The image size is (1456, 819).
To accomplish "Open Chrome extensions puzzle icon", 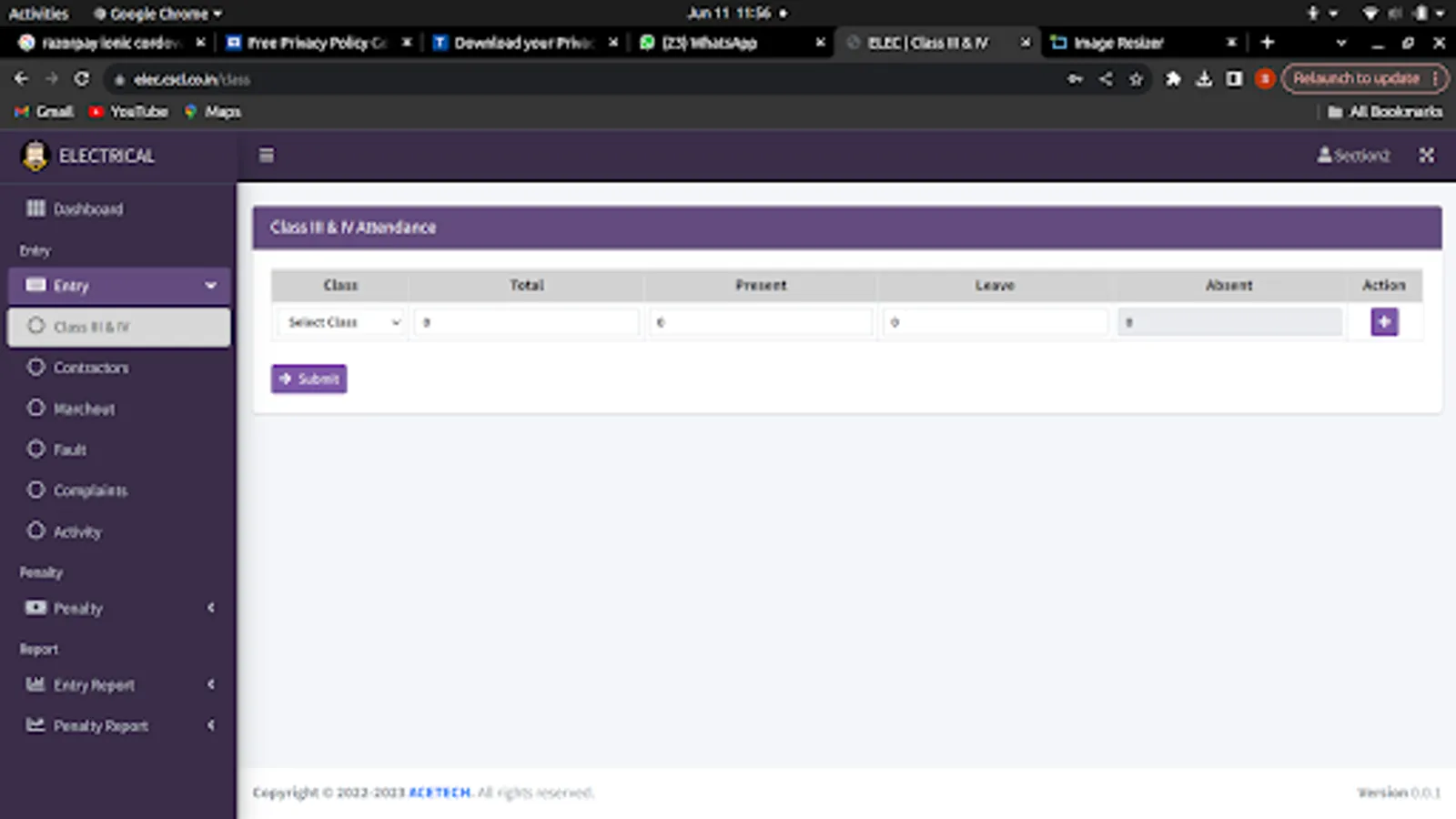I will [x=1173, y=79].
